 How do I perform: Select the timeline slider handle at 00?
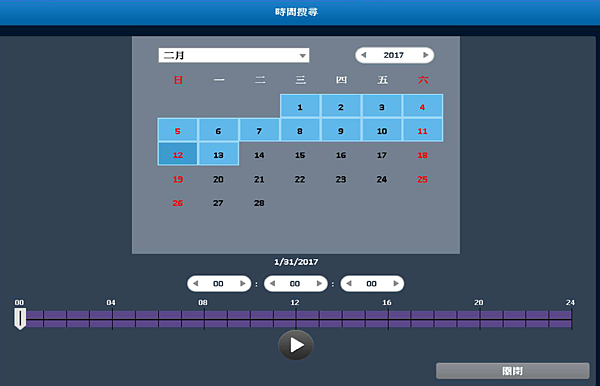(x=20, y=319)
